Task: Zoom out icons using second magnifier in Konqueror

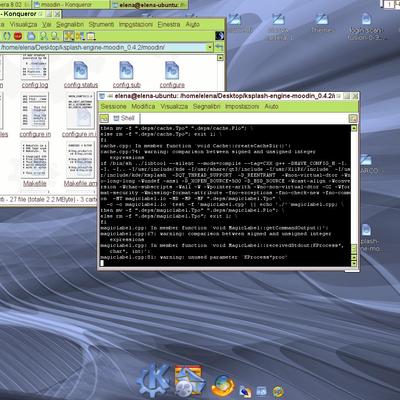Action: pyautogui.click(x=55, y=36)
